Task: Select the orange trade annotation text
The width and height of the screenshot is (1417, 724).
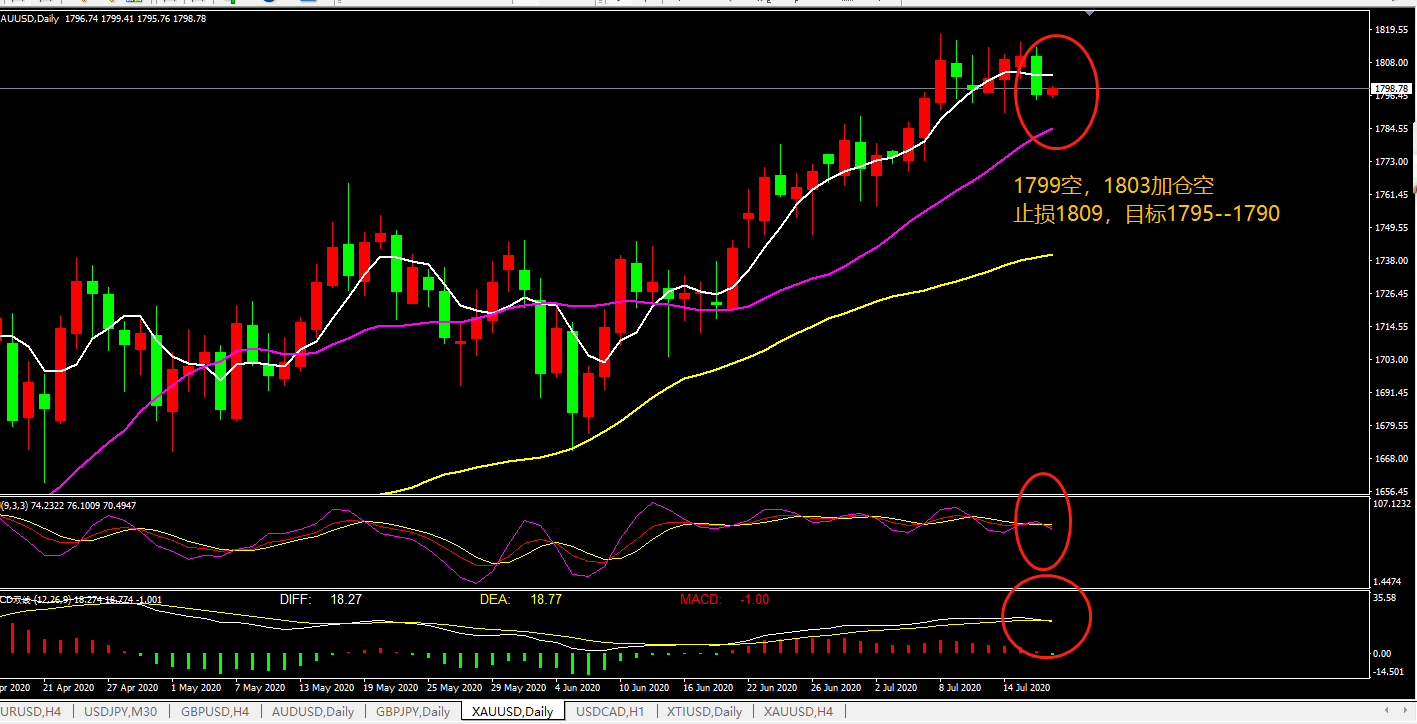Action: point(1146,200)
